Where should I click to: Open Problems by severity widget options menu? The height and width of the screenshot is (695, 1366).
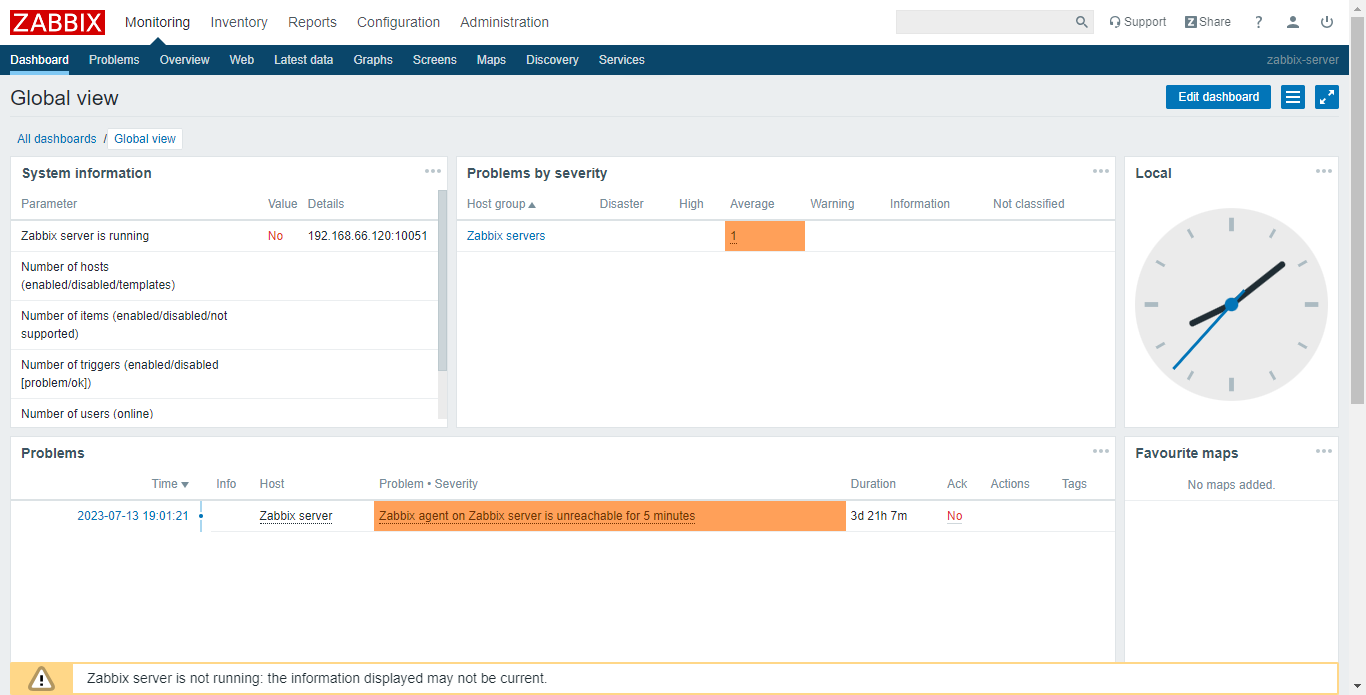pos(1101,171)
